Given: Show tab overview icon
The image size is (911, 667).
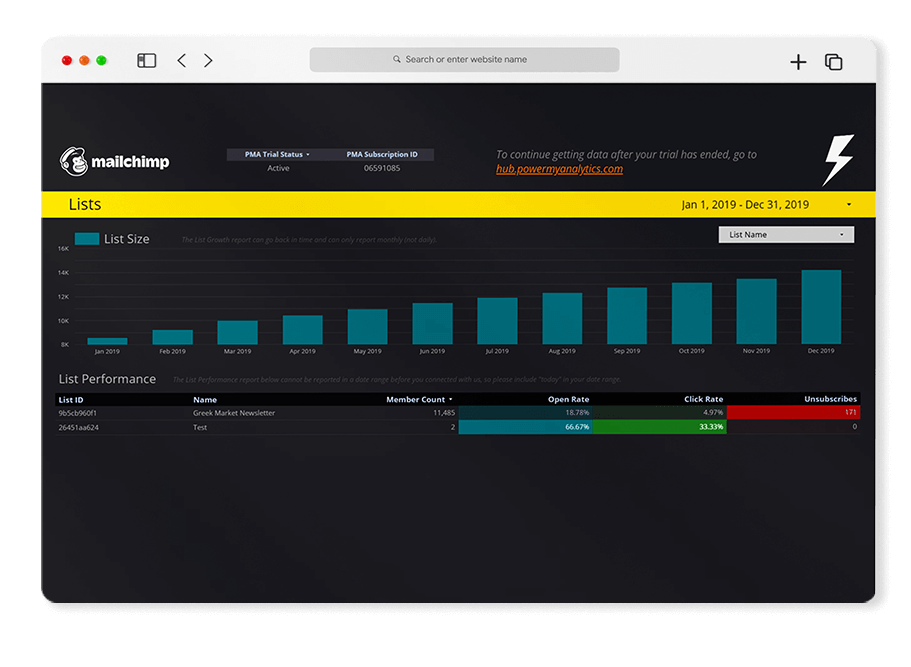Looking at the screenshot, I should coord(834,62).
